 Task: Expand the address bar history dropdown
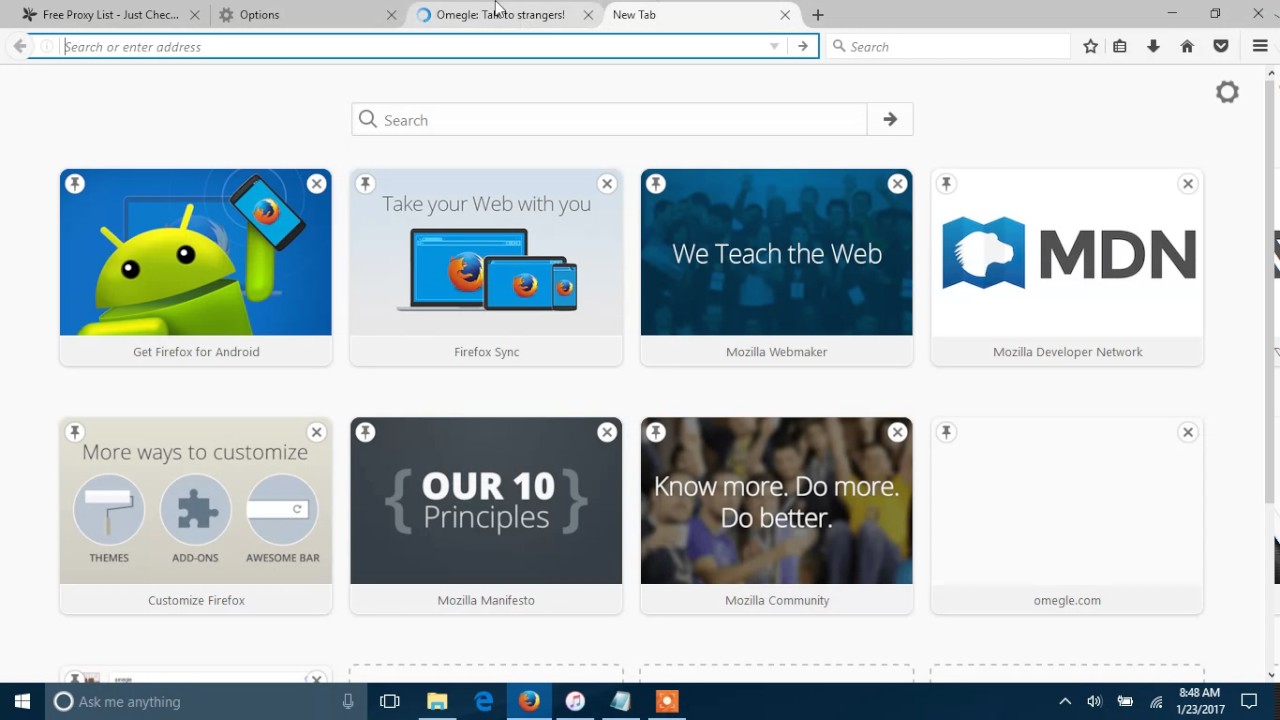click(x=774, y=46)
